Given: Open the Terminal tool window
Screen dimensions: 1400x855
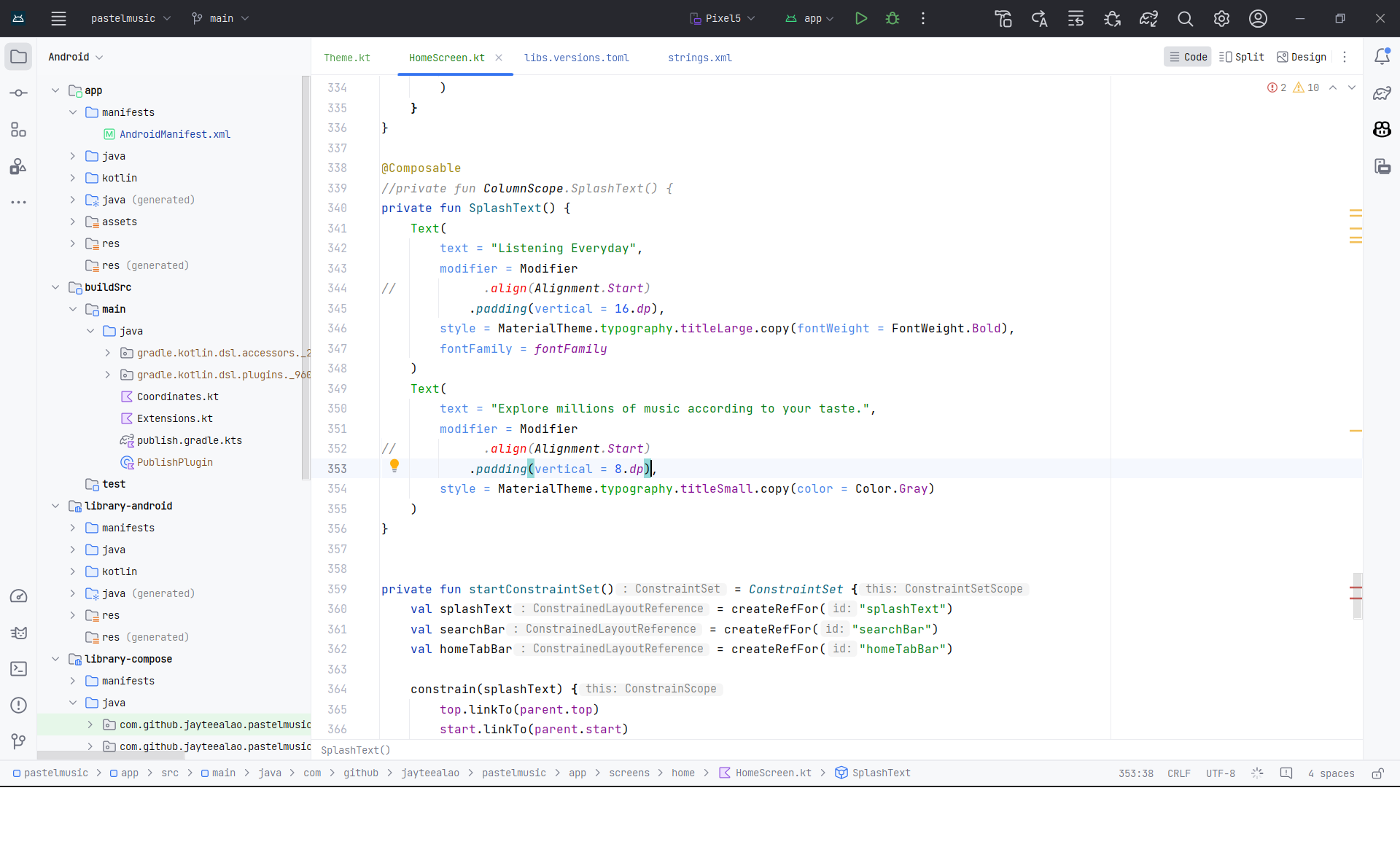Looking at the screenshot, I should 19,669.
